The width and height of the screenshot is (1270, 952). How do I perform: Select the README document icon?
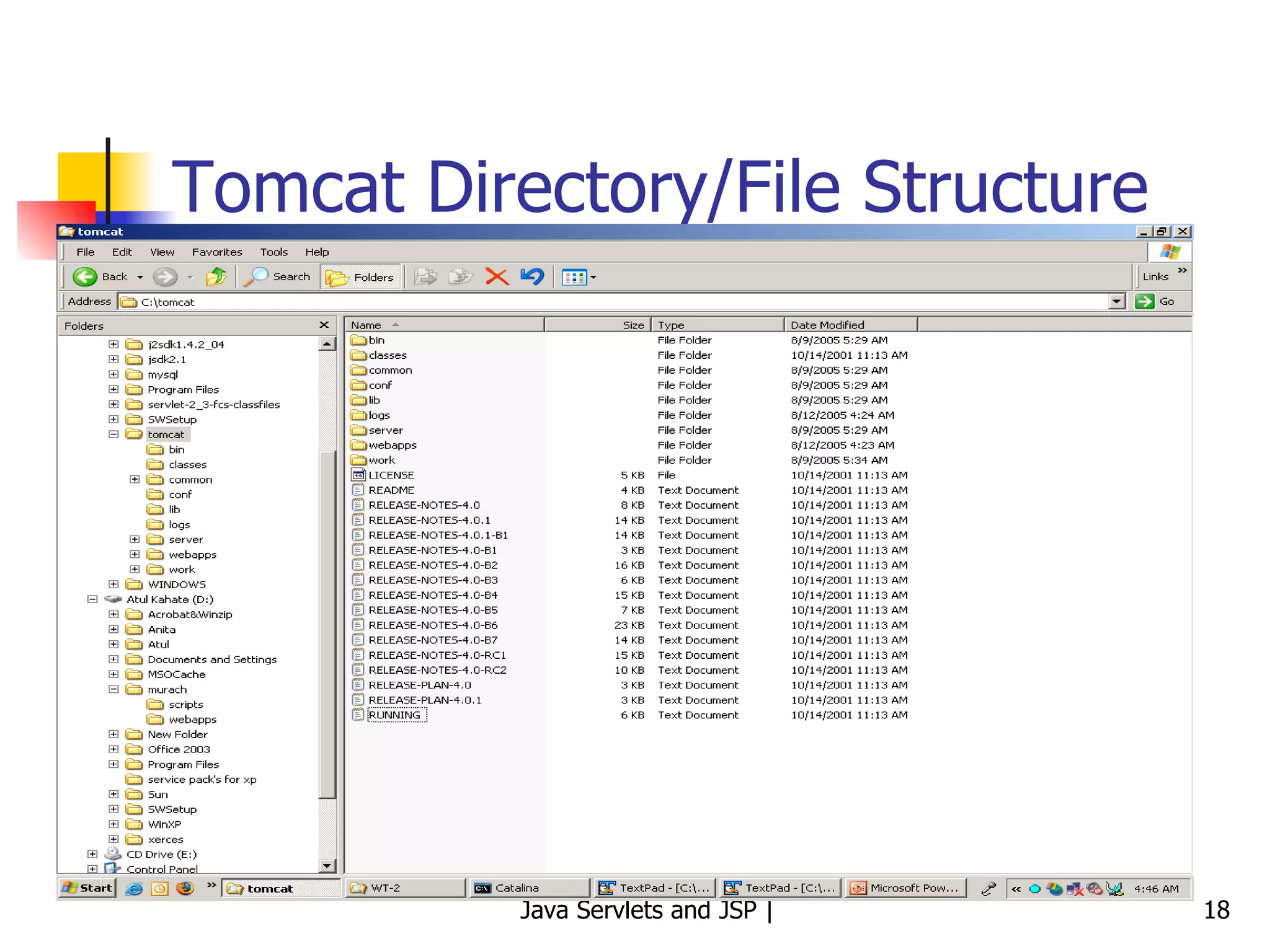tap(358, 490)
